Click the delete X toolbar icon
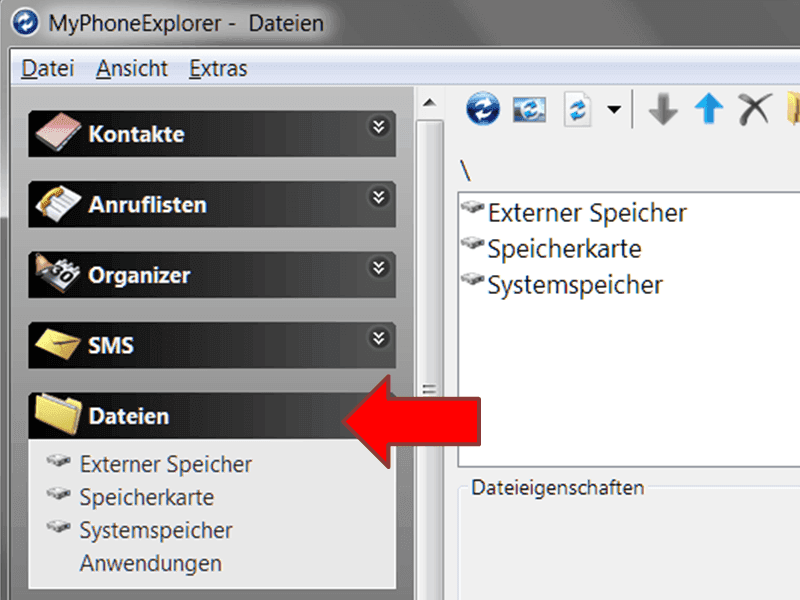800x600 pixels. (755, 109)
